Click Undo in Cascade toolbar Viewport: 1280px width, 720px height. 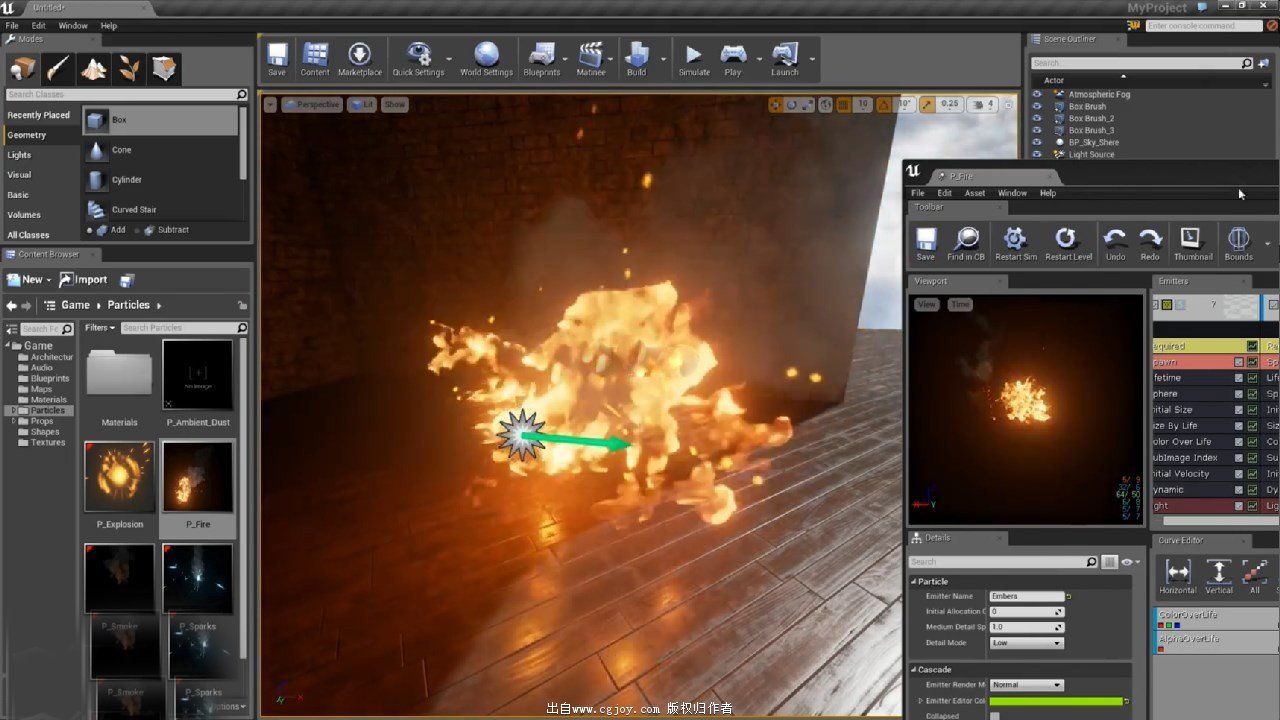tap(1115, 244)
